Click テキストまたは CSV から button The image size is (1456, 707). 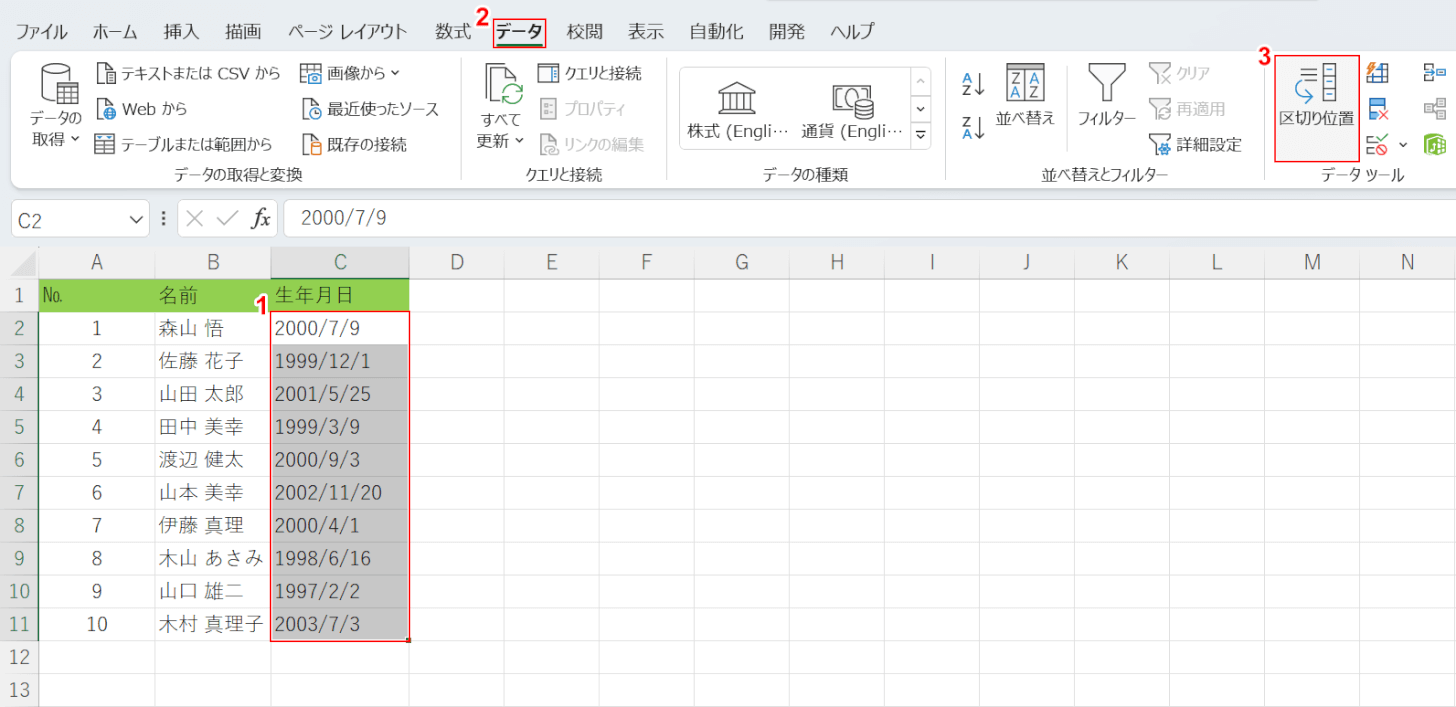(189, 73)
